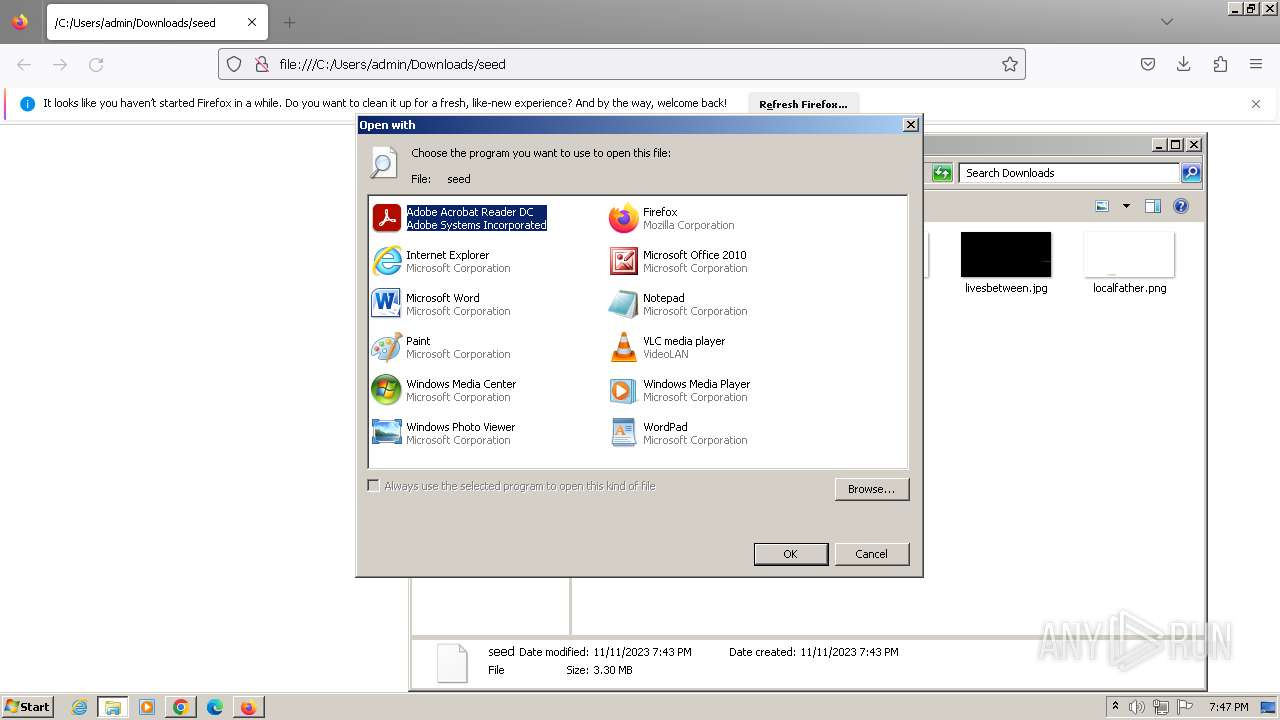Toggle Explorer preview pane icon
The image size is (1280, 720).
click(1153, 206)
